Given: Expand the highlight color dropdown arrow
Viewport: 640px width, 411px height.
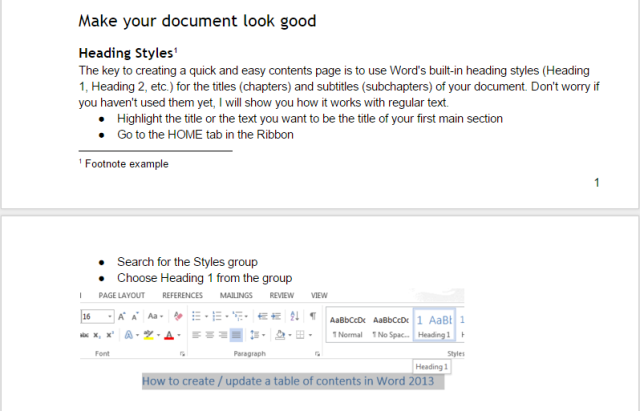Looking at the screenshot, I should [158, 335].
